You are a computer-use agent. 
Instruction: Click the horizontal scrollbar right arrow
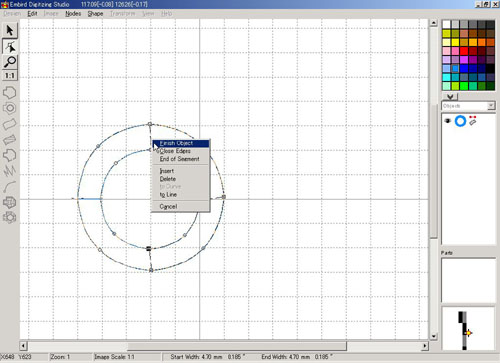coord(425,346)
